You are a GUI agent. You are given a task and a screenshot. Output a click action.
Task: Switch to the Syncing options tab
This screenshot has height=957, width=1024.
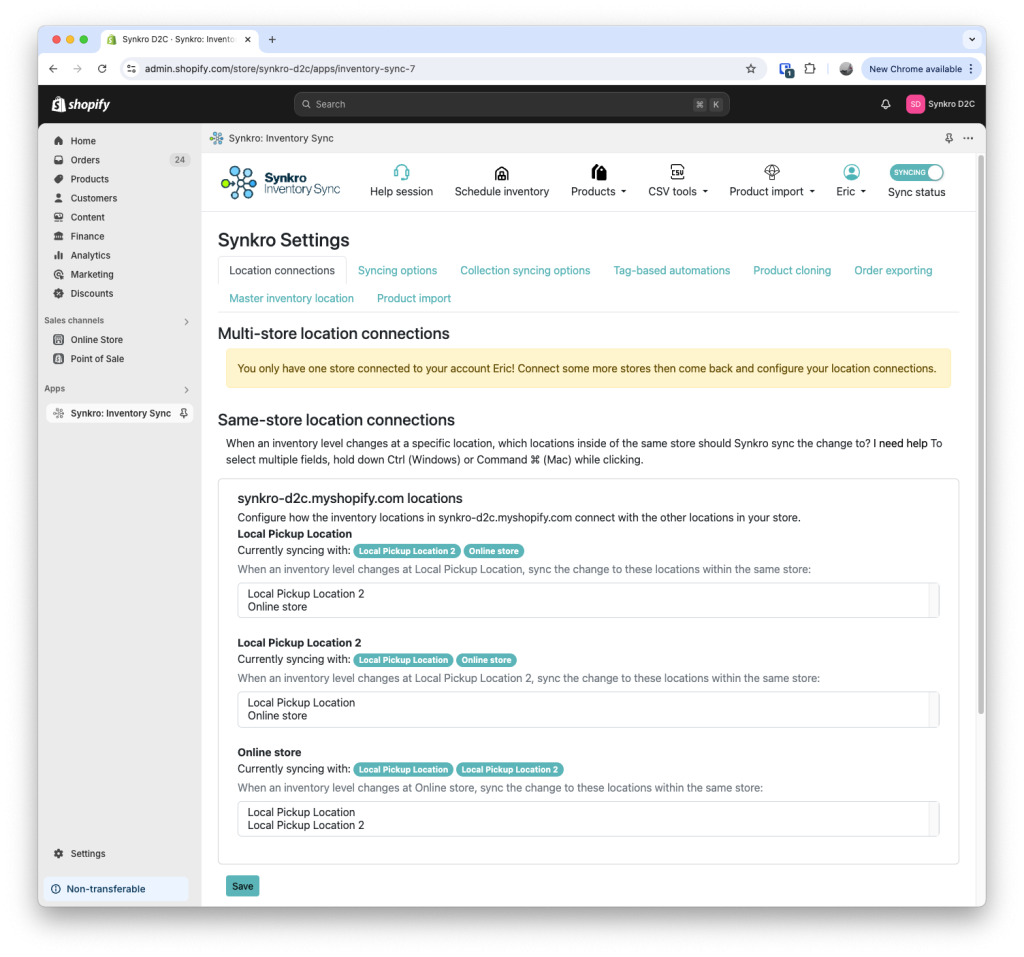[x=397, y=270]
